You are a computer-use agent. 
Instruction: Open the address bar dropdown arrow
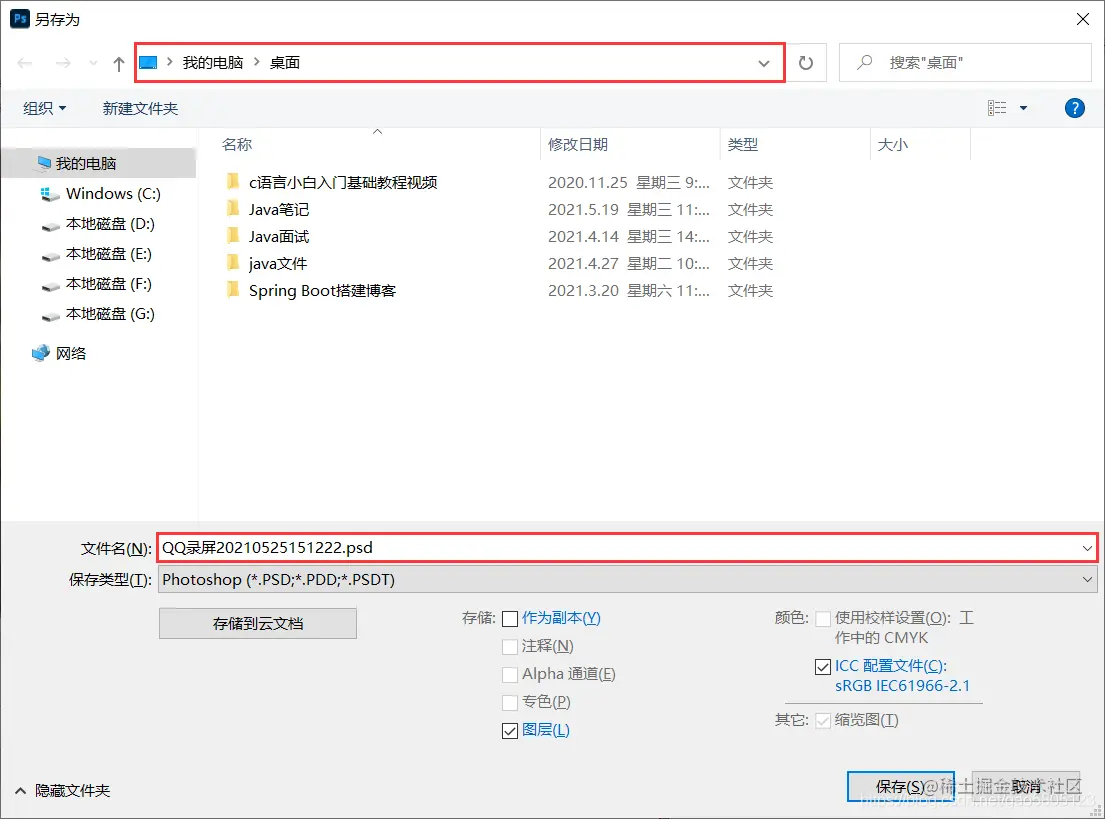coord(763,62)
